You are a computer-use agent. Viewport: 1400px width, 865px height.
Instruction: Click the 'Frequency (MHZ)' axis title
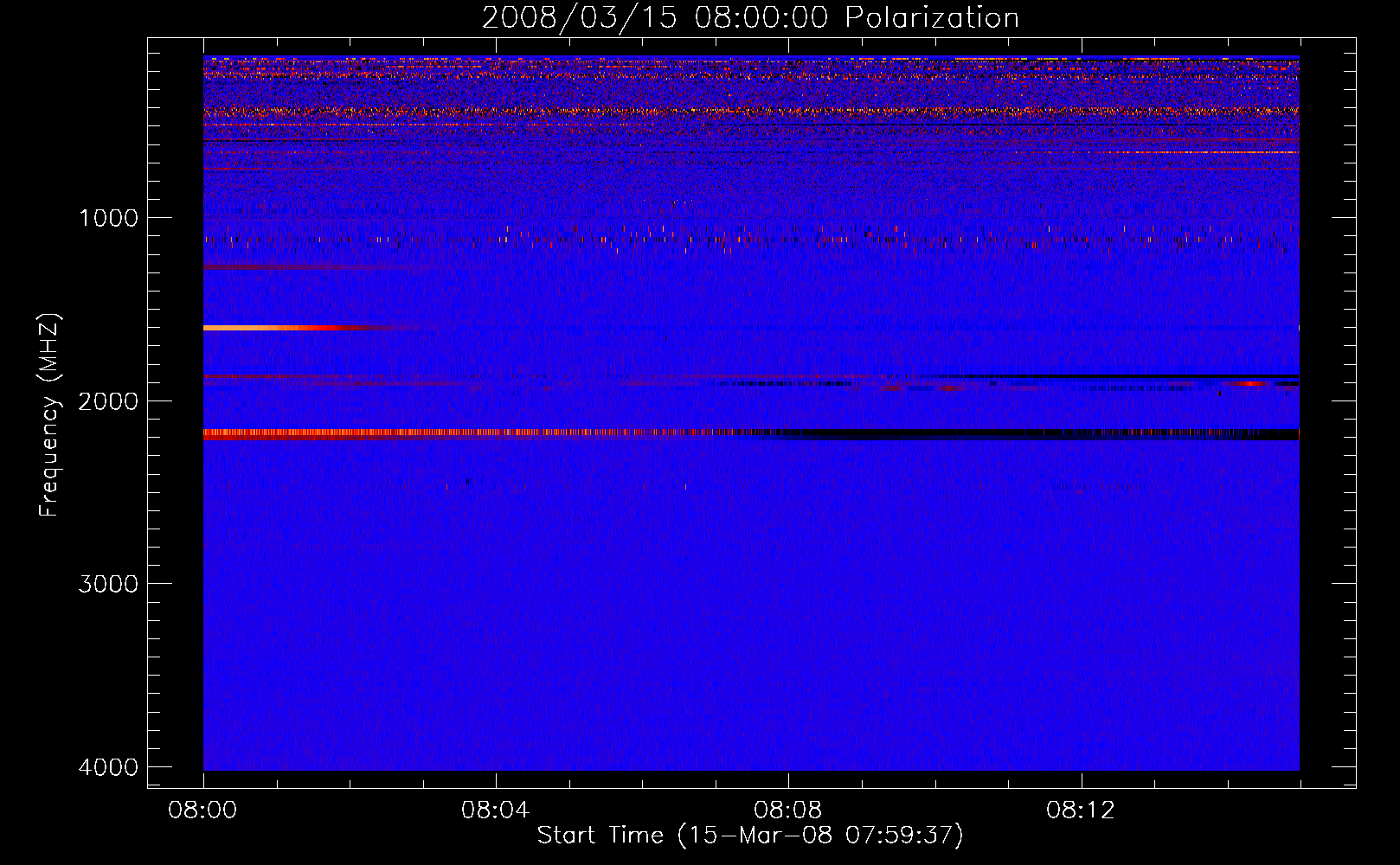pos(50,415)
